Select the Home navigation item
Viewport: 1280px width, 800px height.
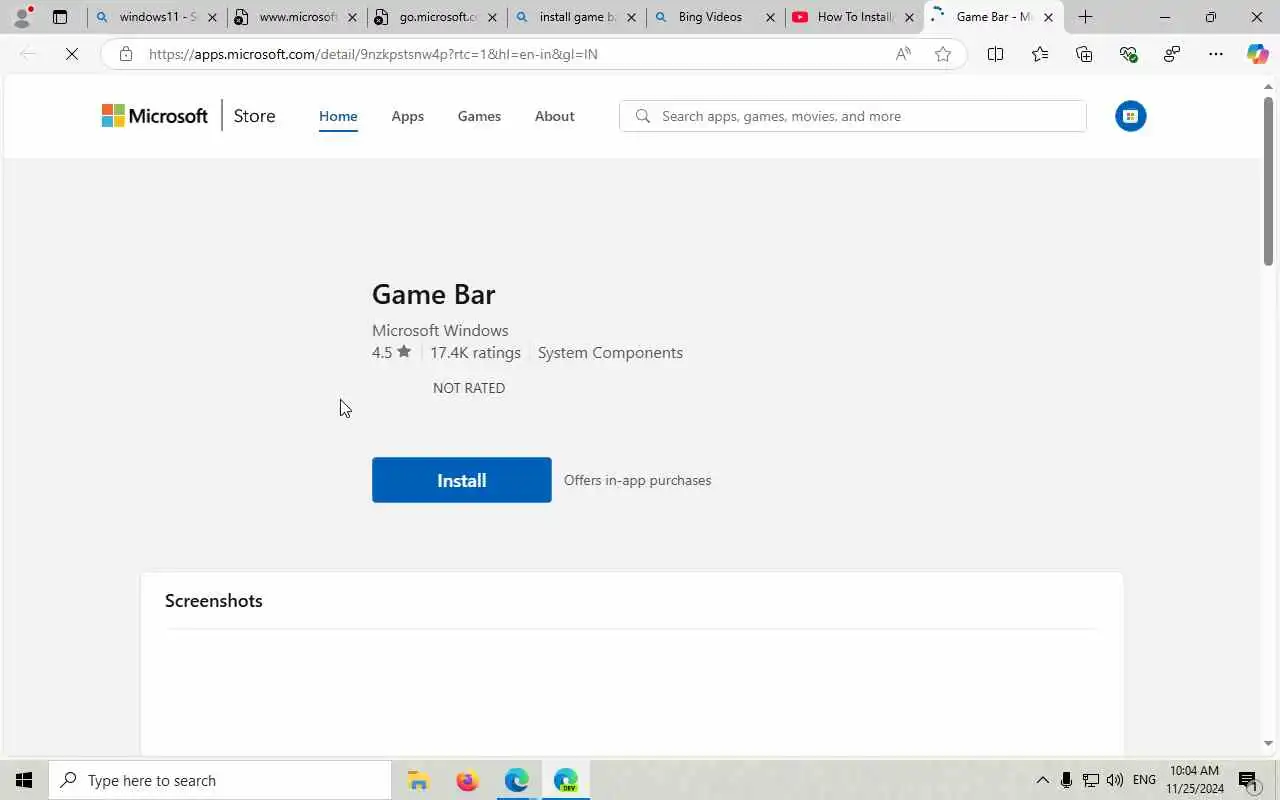coord(338,116)
